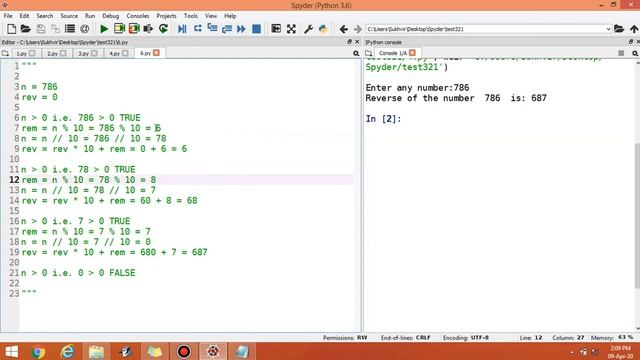This screenshot has width=640, height=360.
Task: Click the line 'n > 0 i.e. 0 > 0 FALSE'
Action: click(78, 273)
